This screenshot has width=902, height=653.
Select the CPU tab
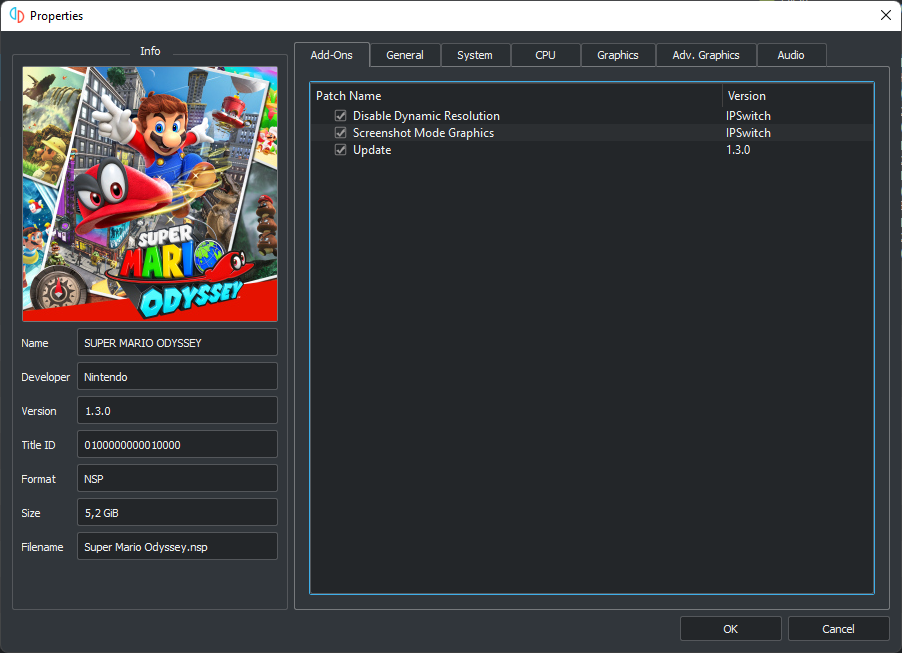click(x=545, y=55)
